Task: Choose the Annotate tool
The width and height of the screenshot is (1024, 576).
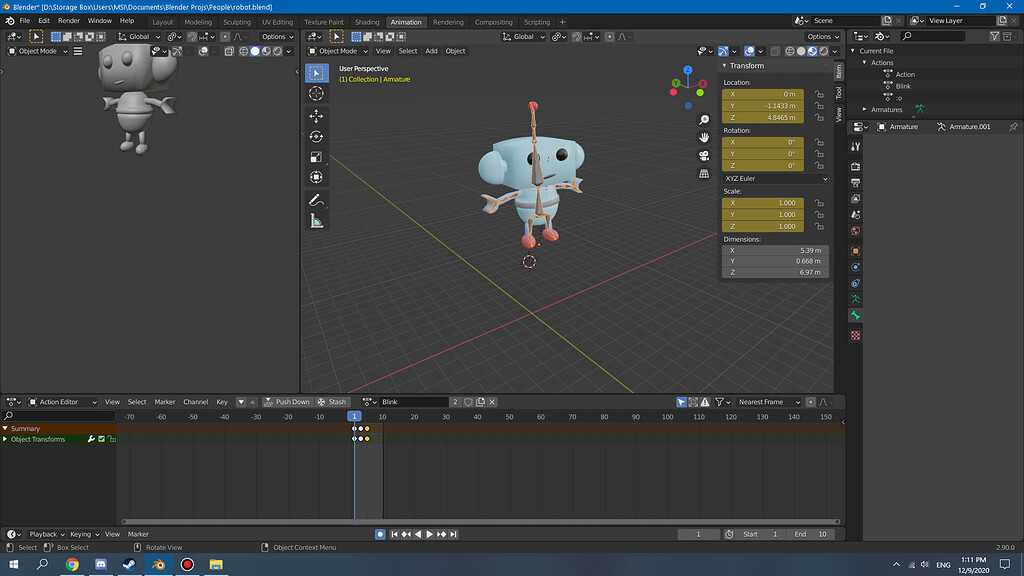Action: [x=316, y=200]
